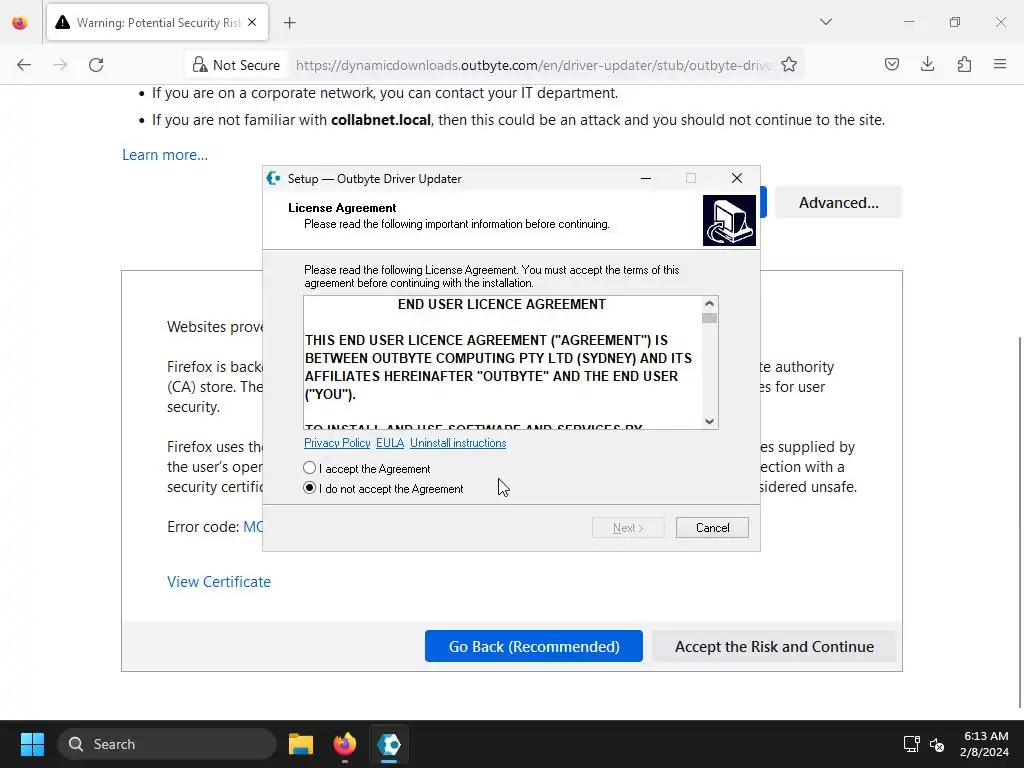Click the taskbar Search box

(168, 744)
